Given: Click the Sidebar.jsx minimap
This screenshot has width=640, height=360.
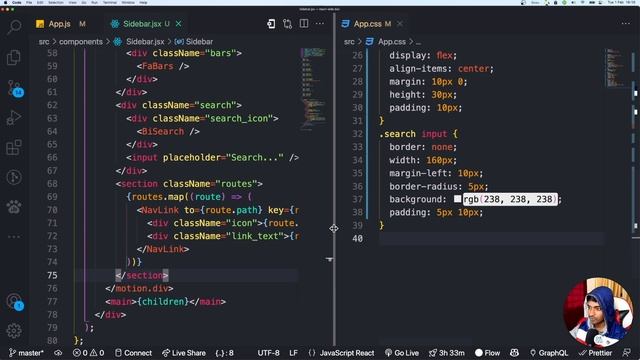Looking at the screenshot, I should coord(313,89).
